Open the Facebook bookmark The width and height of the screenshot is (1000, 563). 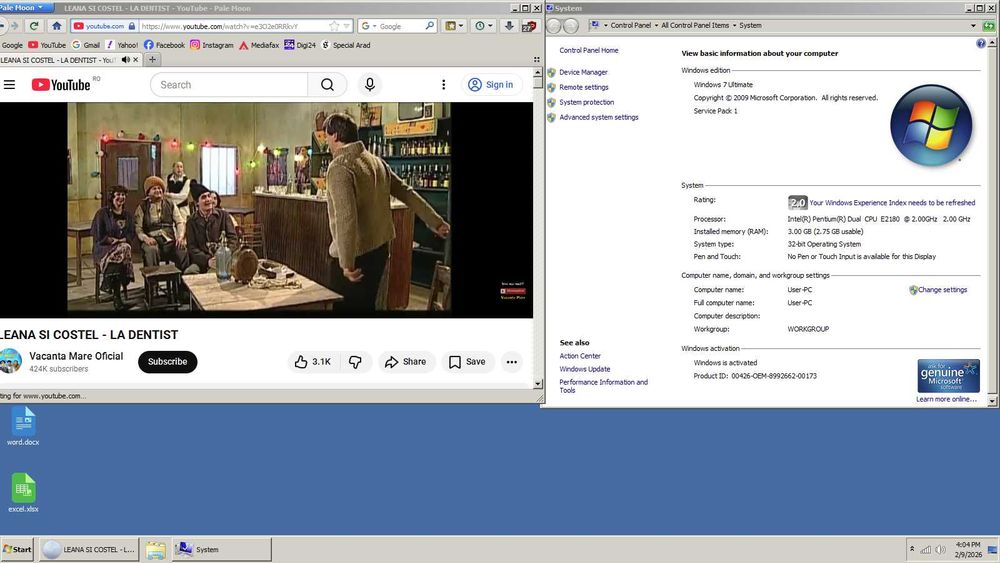point(165,45)
